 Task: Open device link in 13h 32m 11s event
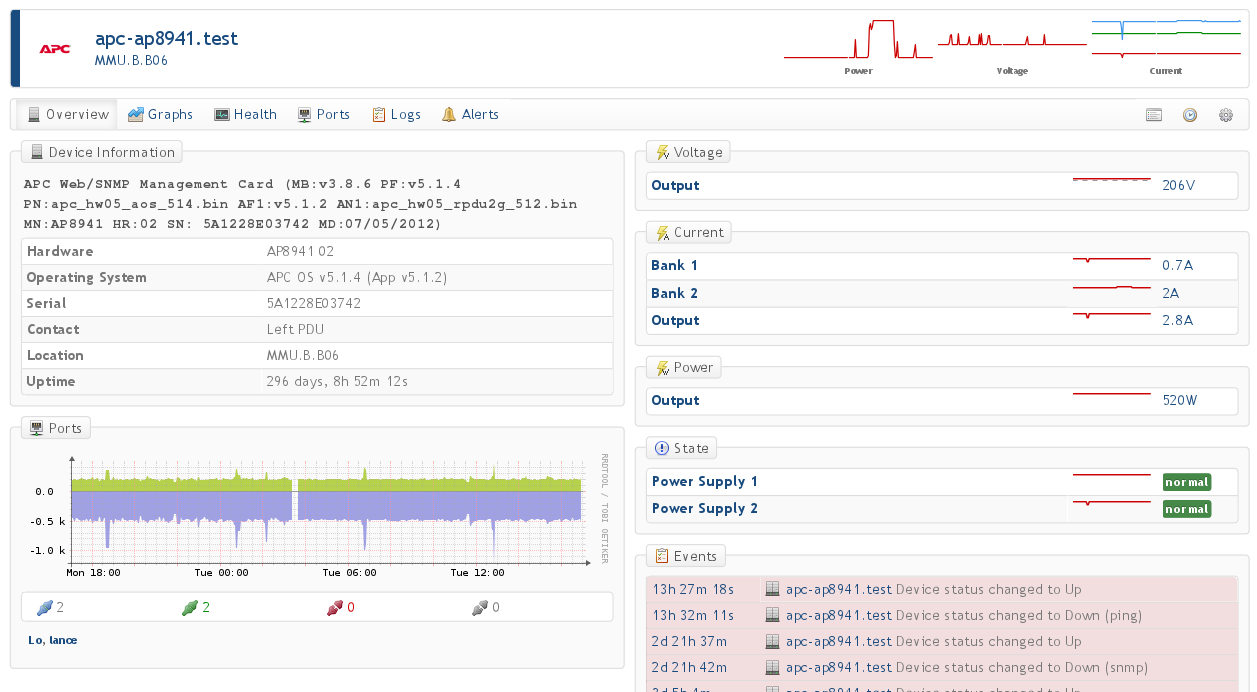(x=838, y=615)
